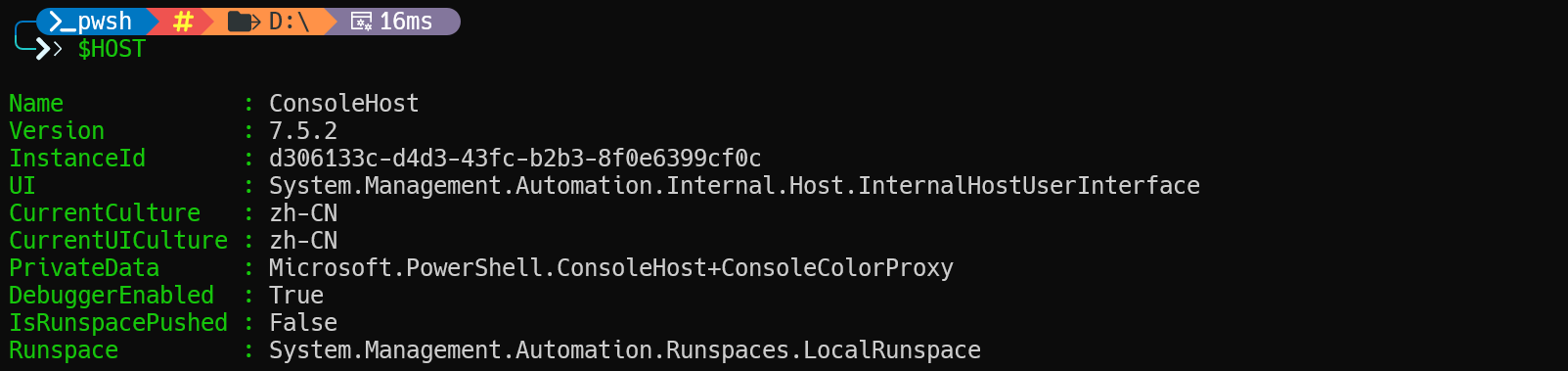This screenshot has height=371, width=1568.
Task: Click the folder icon in the prompt
Action: (244, 22)
